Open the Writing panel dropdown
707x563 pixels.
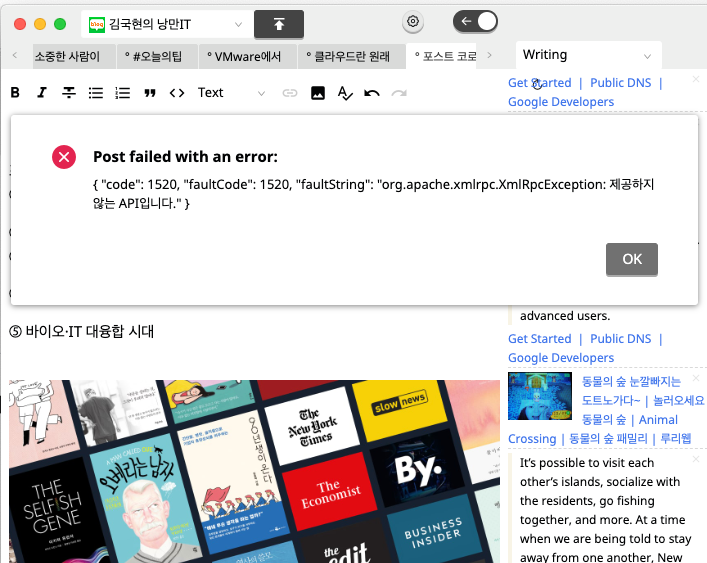point(588,55)
